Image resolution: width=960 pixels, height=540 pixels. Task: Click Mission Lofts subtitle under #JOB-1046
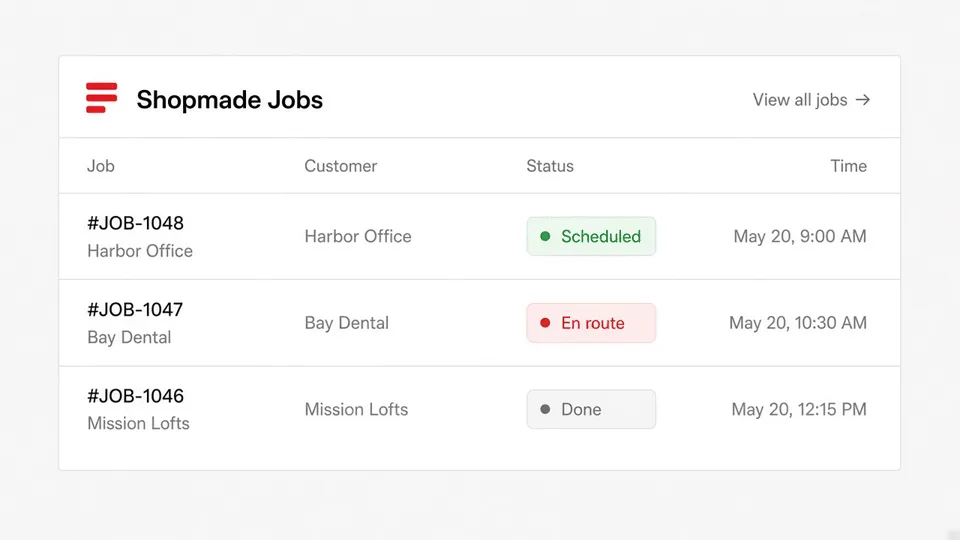click(138, 424)
